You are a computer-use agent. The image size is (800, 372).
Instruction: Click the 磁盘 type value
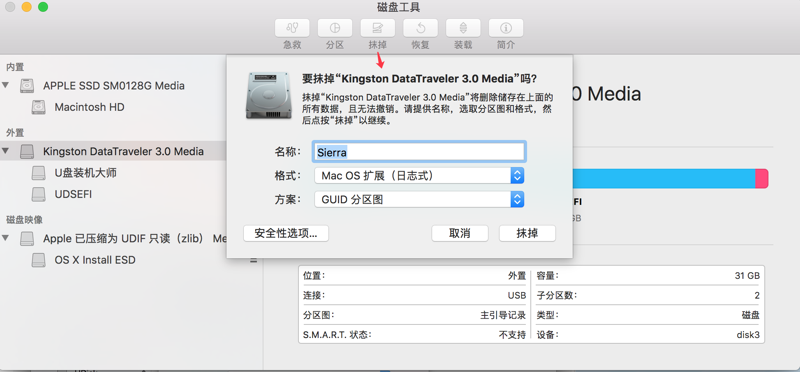(751, 315)
